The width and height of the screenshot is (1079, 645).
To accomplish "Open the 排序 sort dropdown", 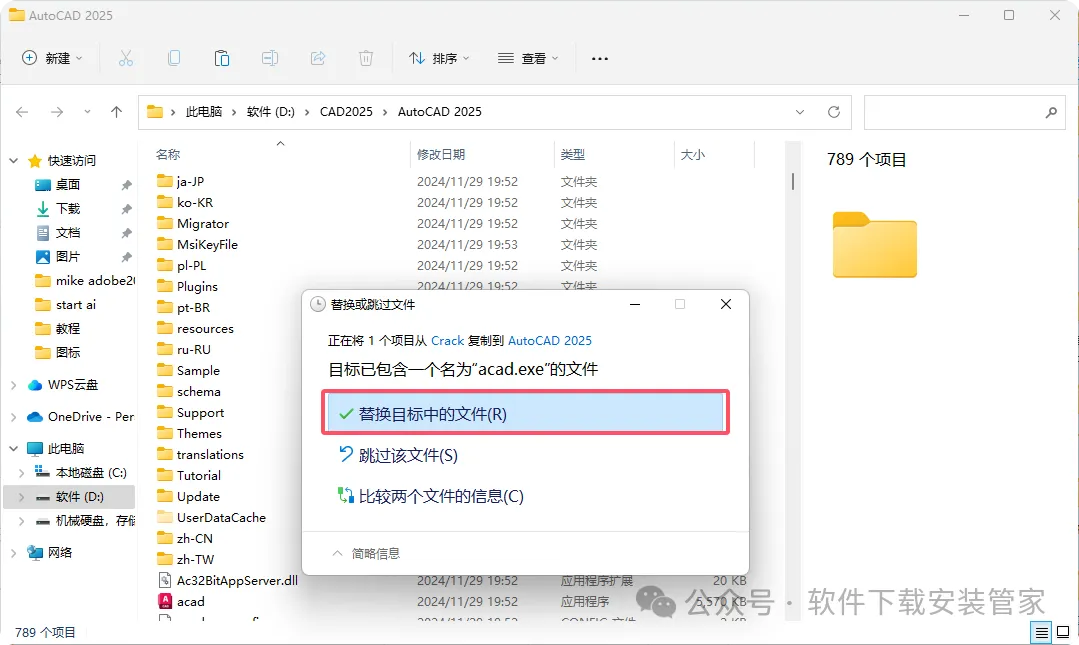I will point(439,59).
